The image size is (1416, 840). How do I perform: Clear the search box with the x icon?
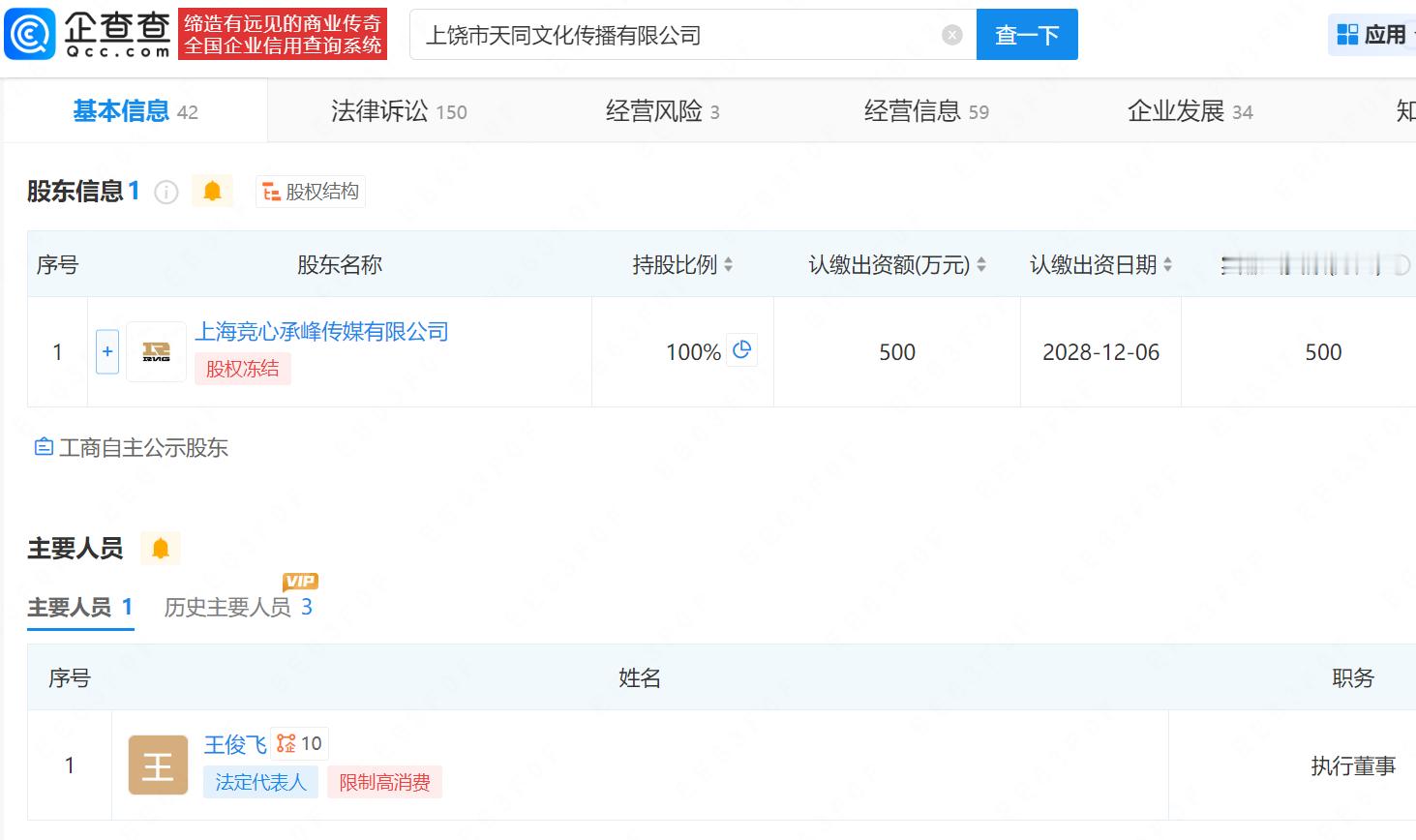click(x=953, y=34)
